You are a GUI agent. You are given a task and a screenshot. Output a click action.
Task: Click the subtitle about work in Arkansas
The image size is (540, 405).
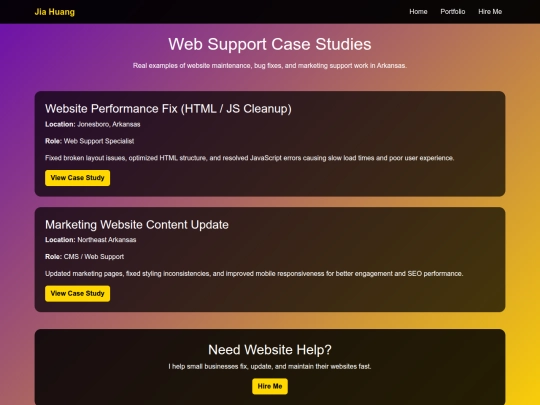tap(270, 65)
